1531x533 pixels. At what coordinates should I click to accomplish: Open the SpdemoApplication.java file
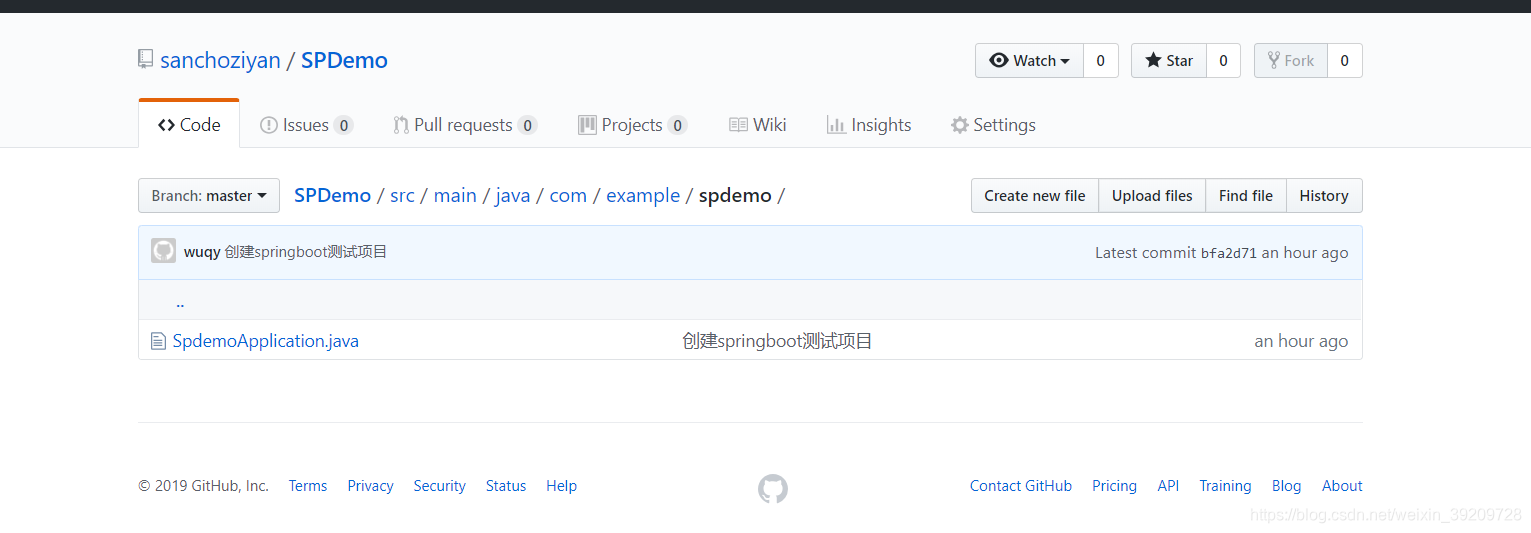point(266,341)
